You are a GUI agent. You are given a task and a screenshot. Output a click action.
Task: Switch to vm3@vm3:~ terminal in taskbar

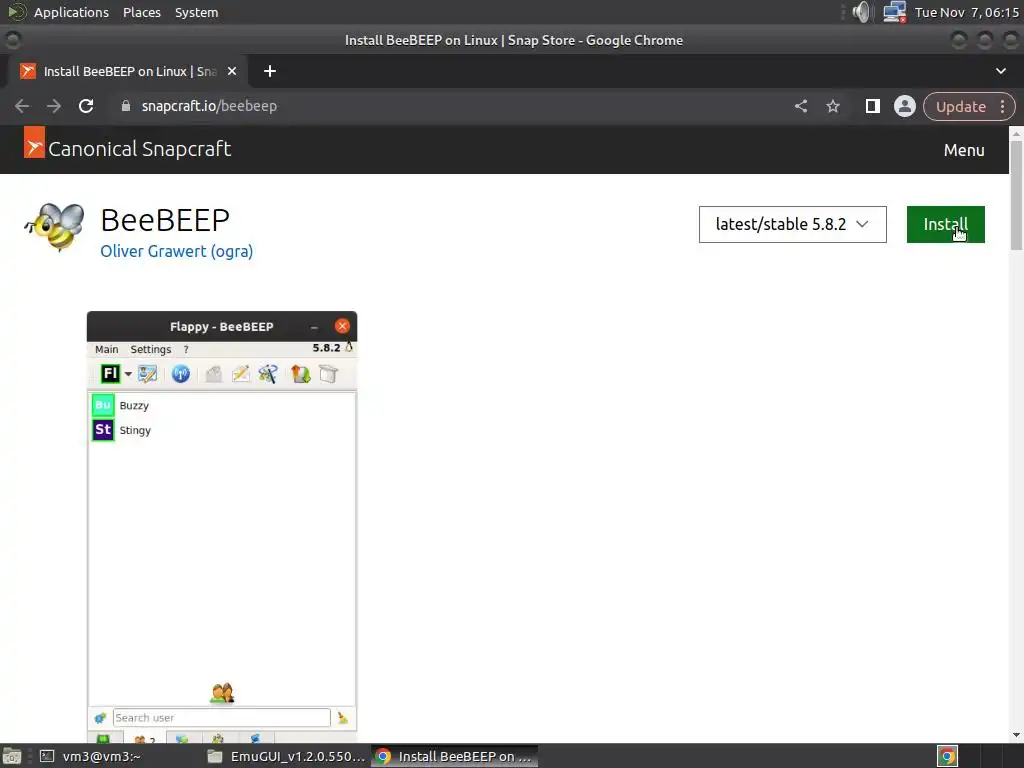coord(91,756)
